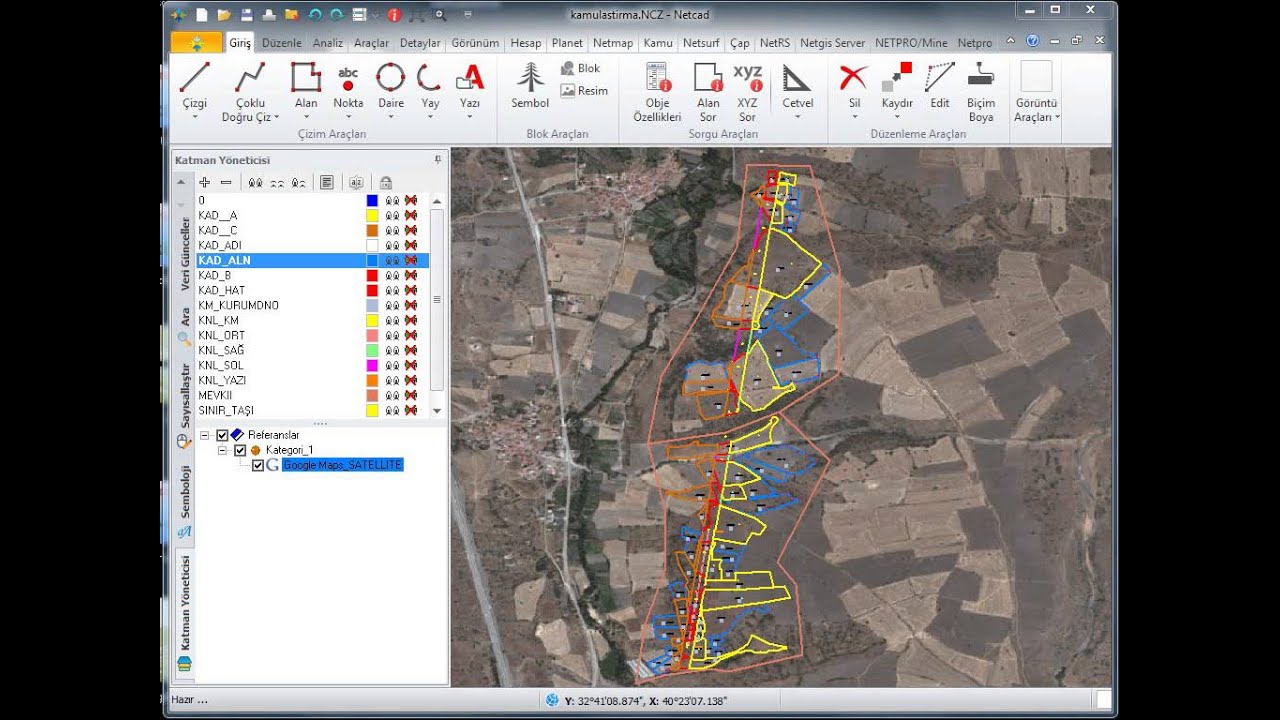Viewport: 1280px width, 720px height.
Task: Click the new file icon in the quick access bar
Action: pos(203,15)
